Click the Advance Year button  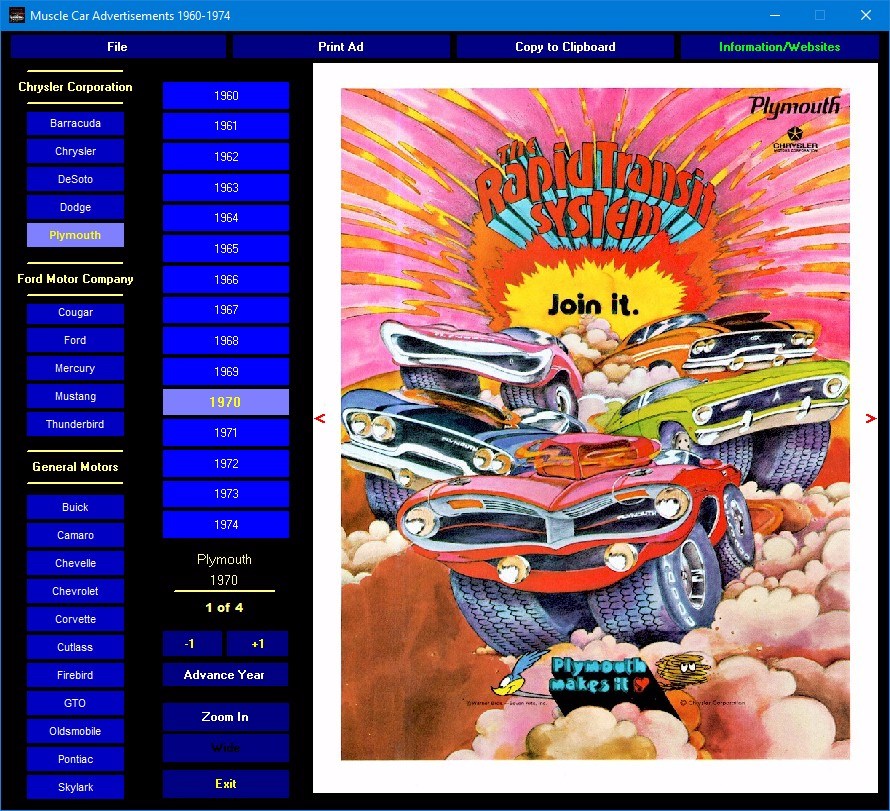[x=225, y=675]
